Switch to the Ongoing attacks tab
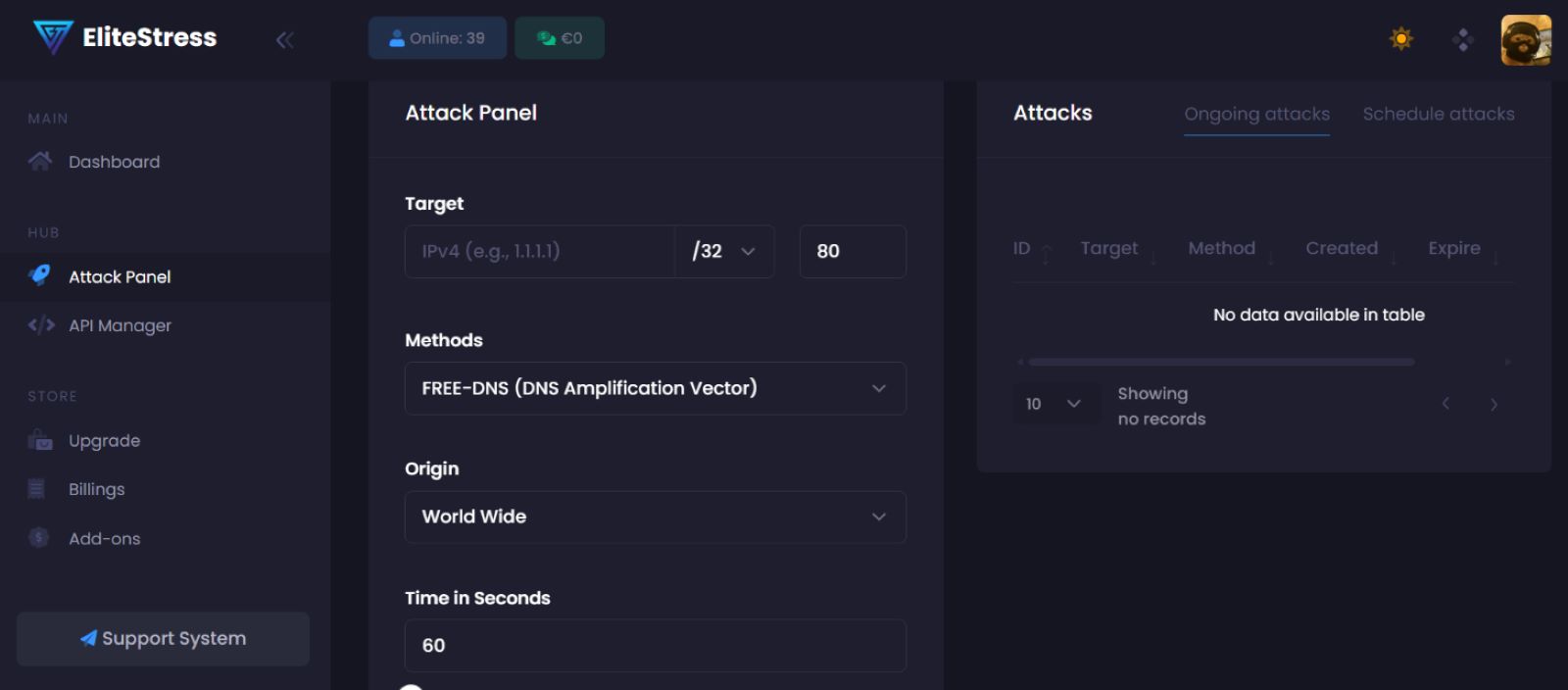The height and width of the screenshot is (690, 1568). tap(1257, 114)
